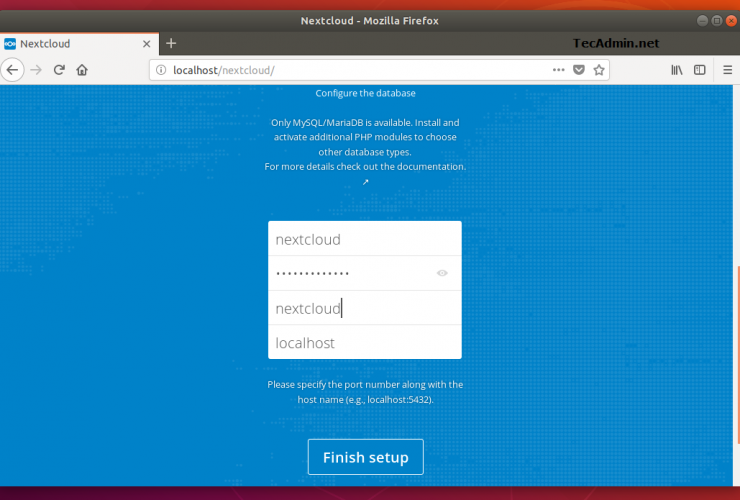Show the database password with eye icon

[442, 273]
